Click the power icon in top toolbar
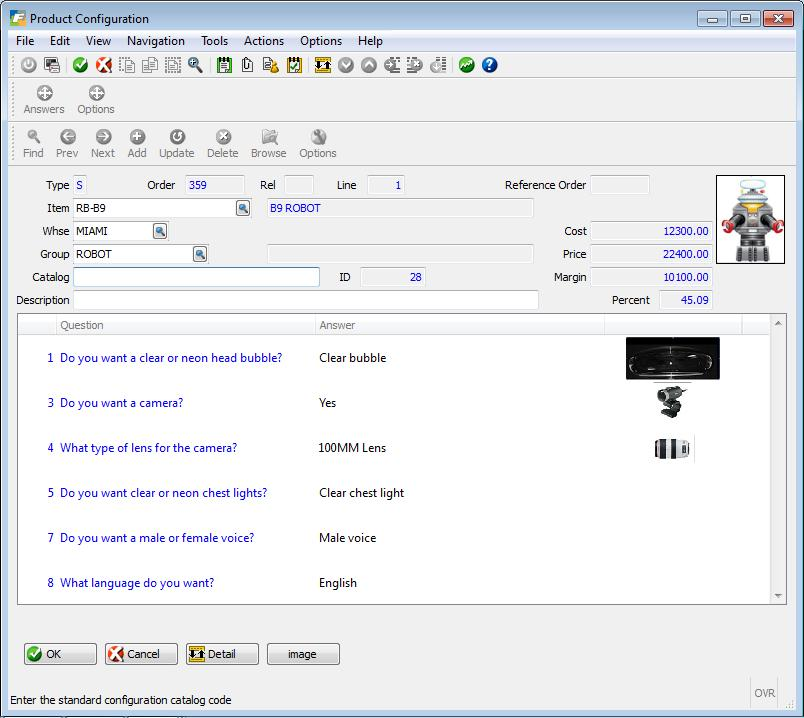Image resolution: width=804 pixels, height=718 pixels. click(x=28, y=65)
